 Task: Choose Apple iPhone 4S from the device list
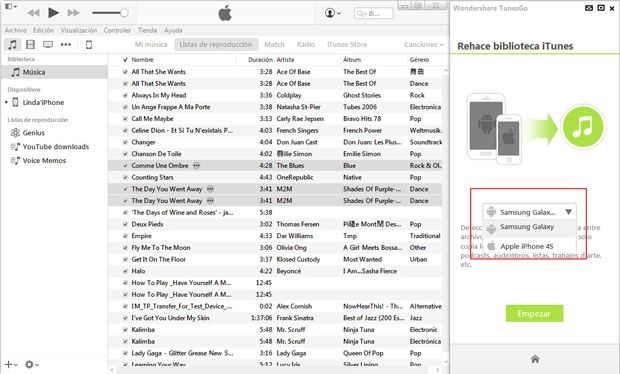pos(529,246)
